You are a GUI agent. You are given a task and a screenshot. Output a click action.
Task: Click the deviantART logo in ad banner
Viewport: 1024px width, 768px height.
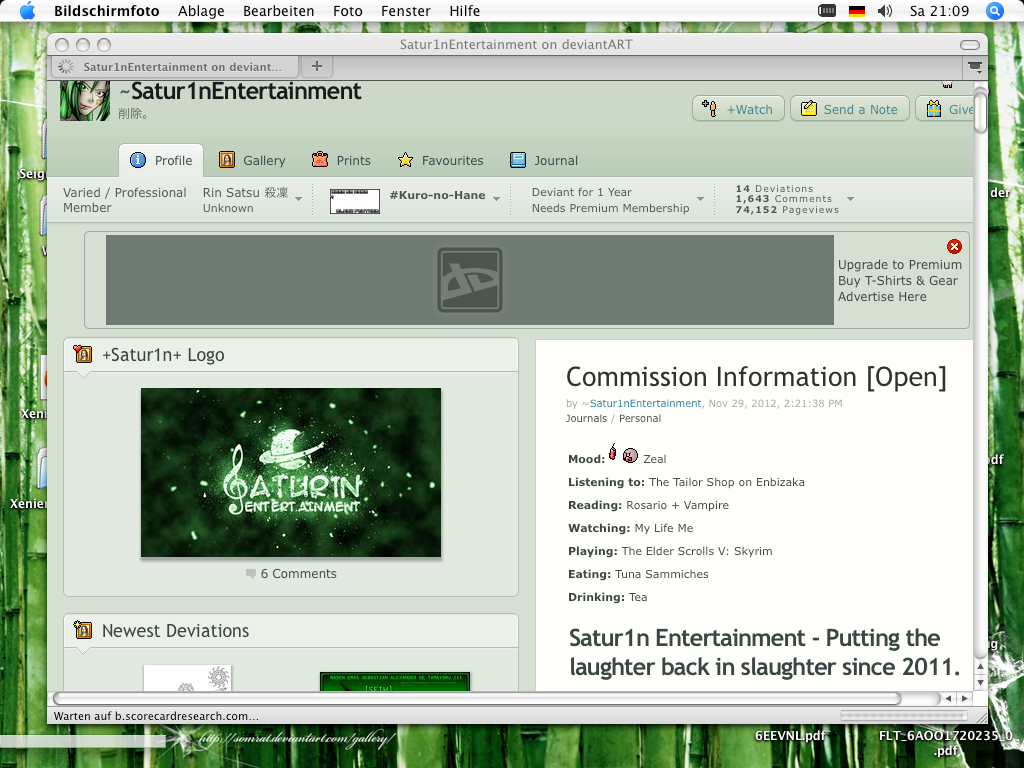[470, 280]
